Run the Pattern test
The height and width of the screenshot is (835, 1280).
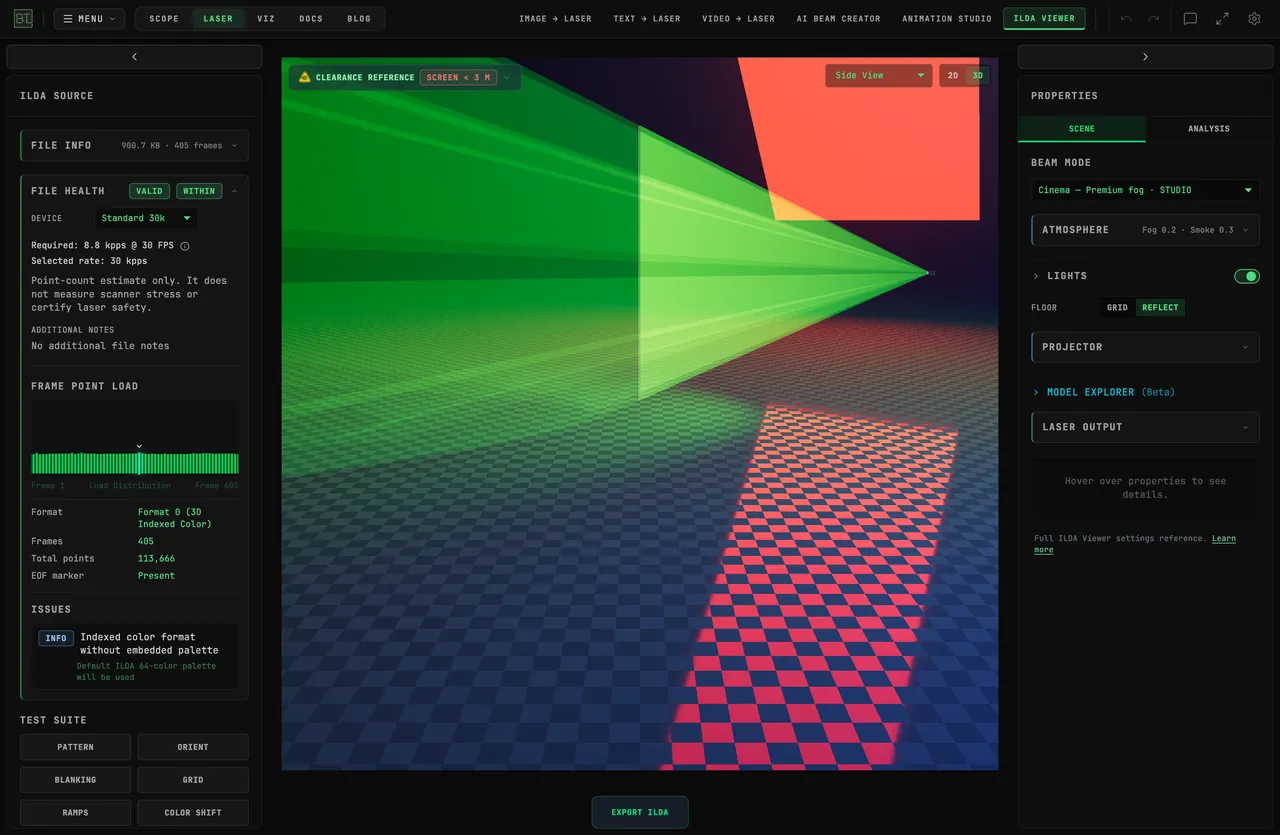[x=75, y=747]
